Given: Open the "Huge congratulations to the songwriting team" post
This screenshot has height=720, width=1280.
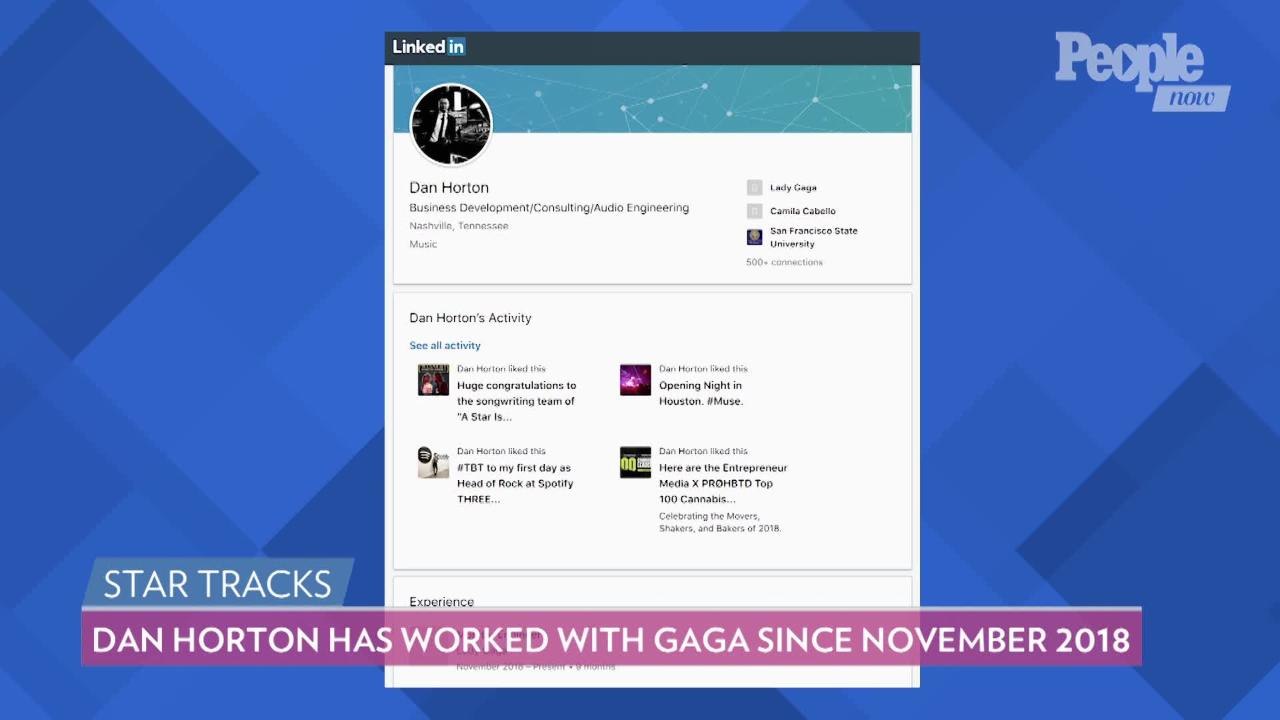Looking at the screenshot, I should coord(516,401).
